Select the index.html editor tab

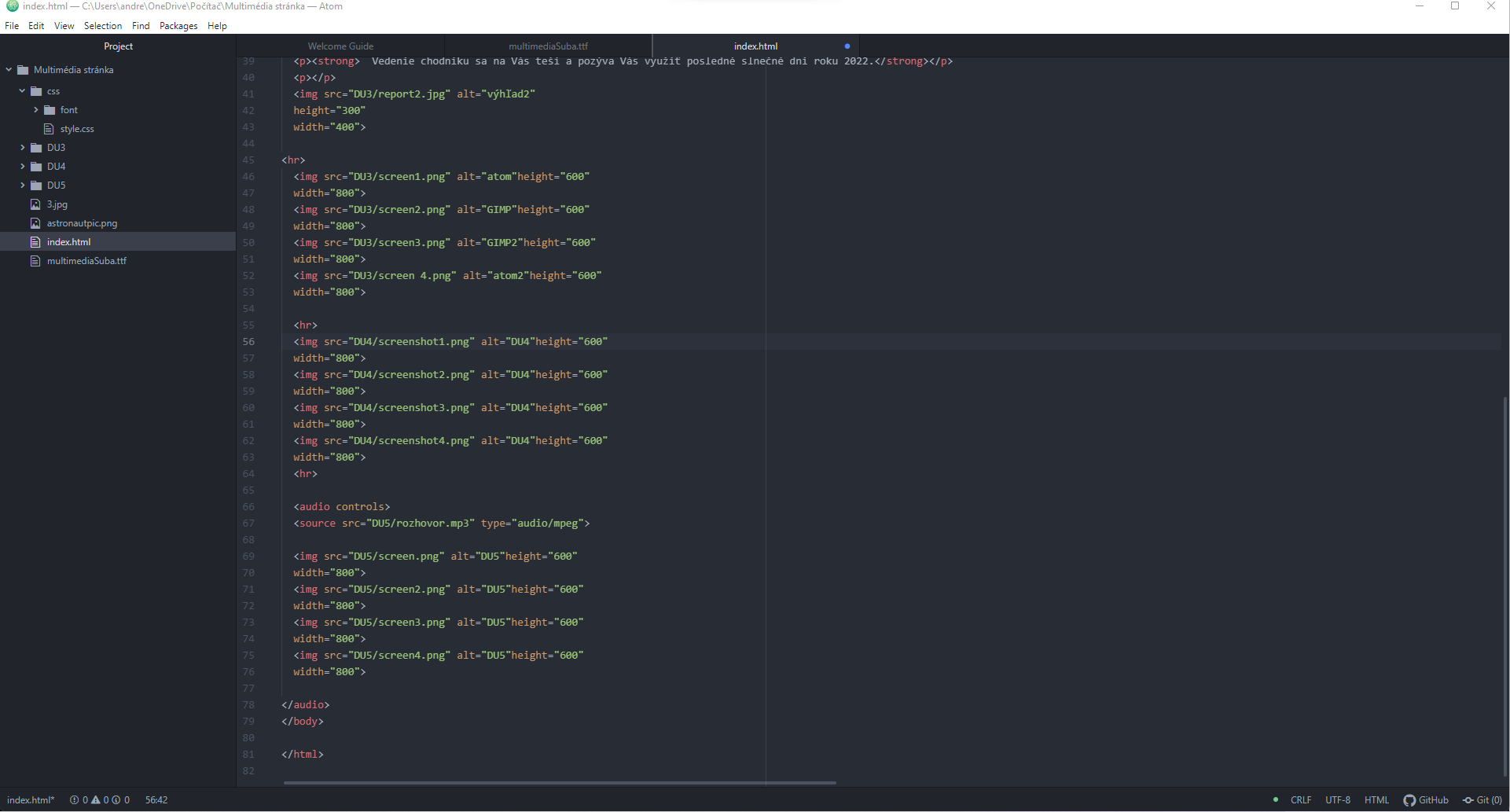755,46
